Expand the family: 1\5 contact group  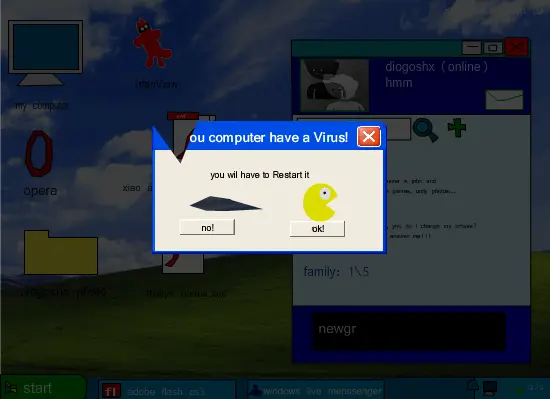336,272
